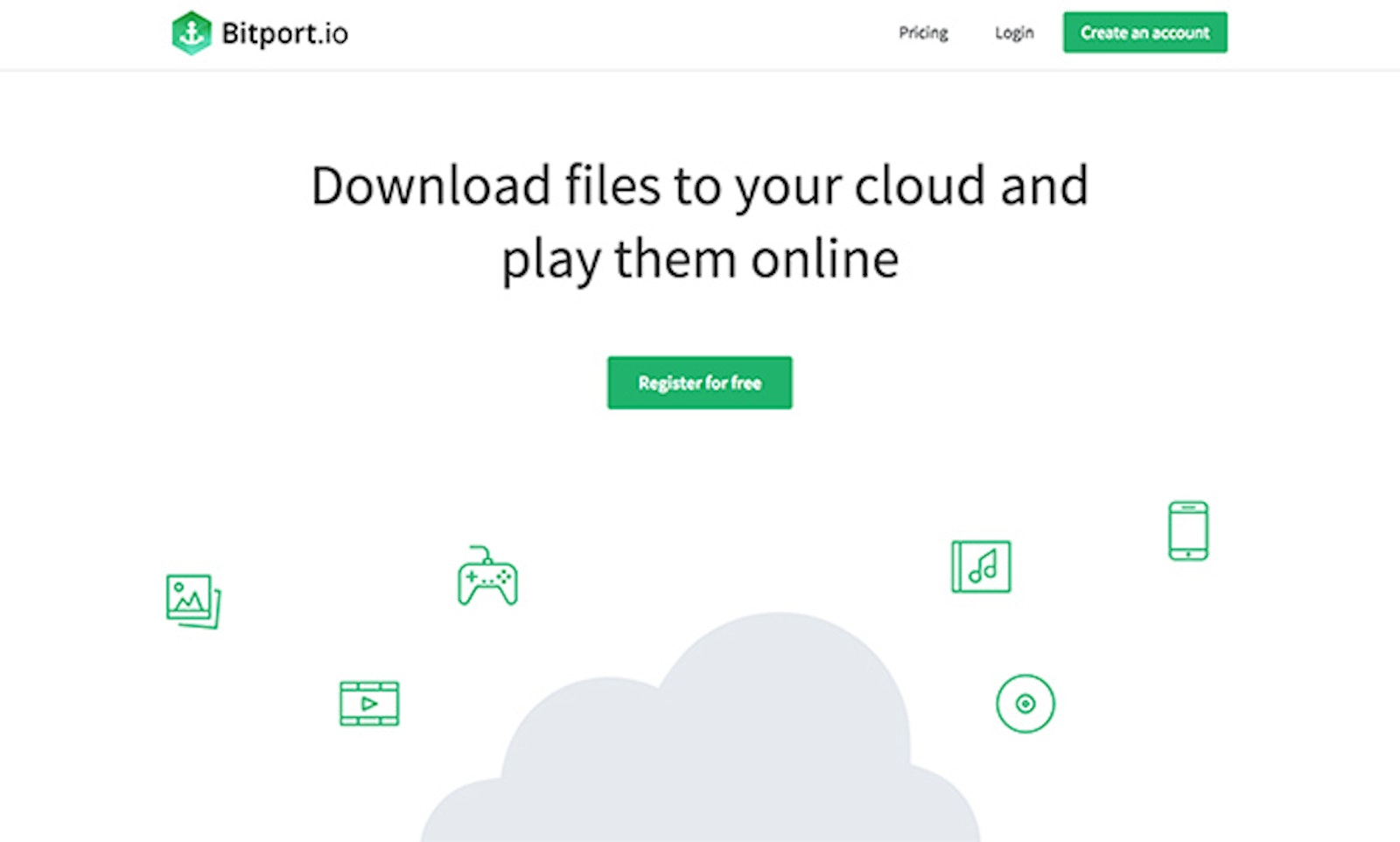Open the Pricing page
The image size is (1400, 842).
tap(922, 32)
